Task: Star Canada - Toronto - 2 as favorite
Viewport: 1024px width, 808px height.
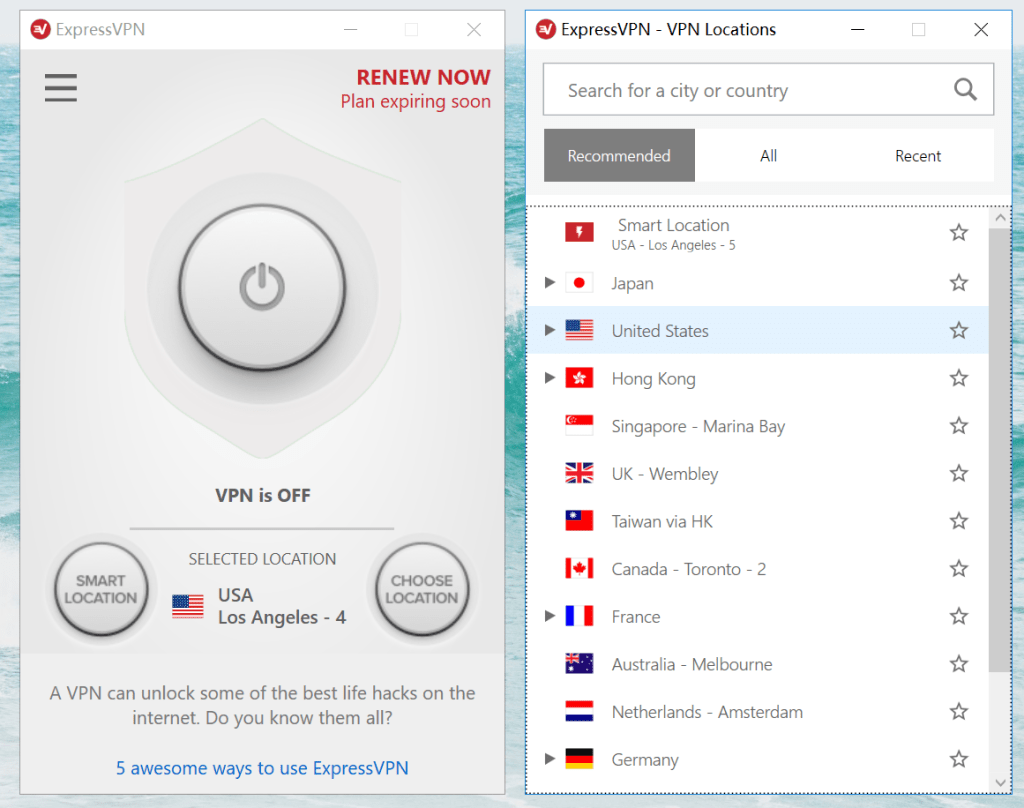Action: 959,569
